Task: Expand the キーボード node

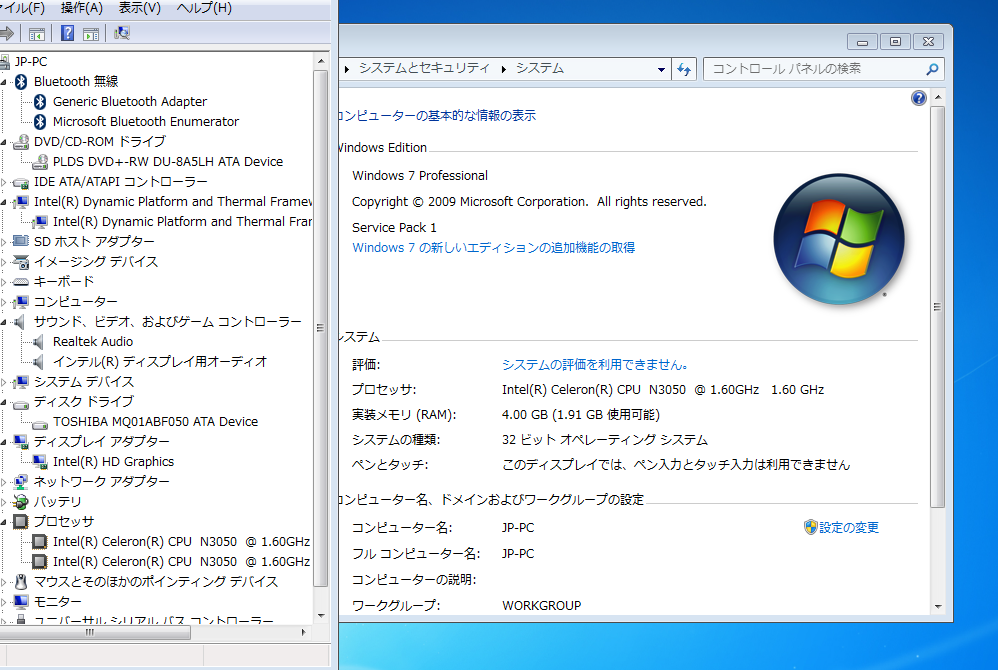Action: 3,282
